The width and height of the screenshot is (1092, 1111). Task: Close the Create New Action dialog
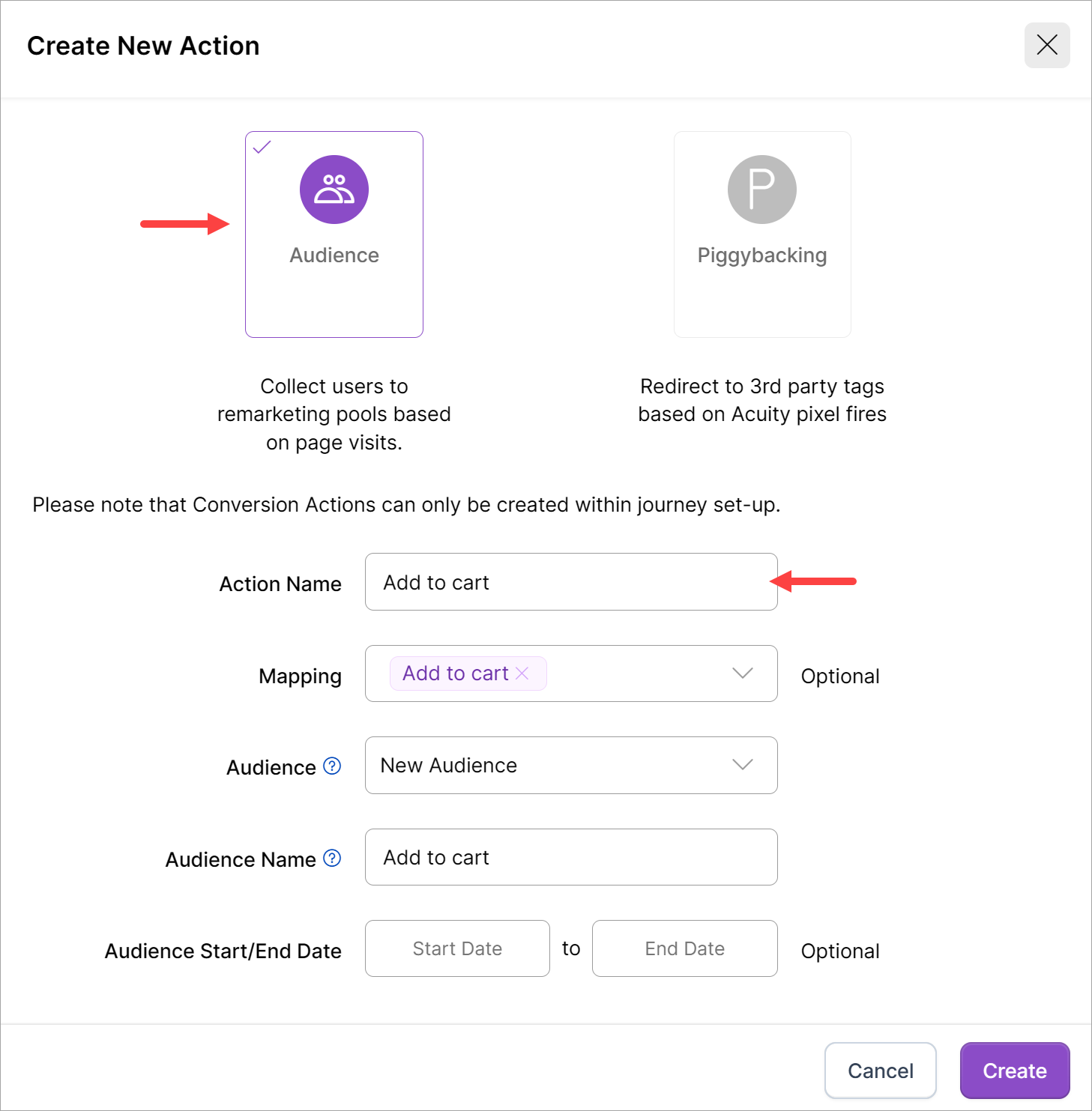tap(1046, 45)
